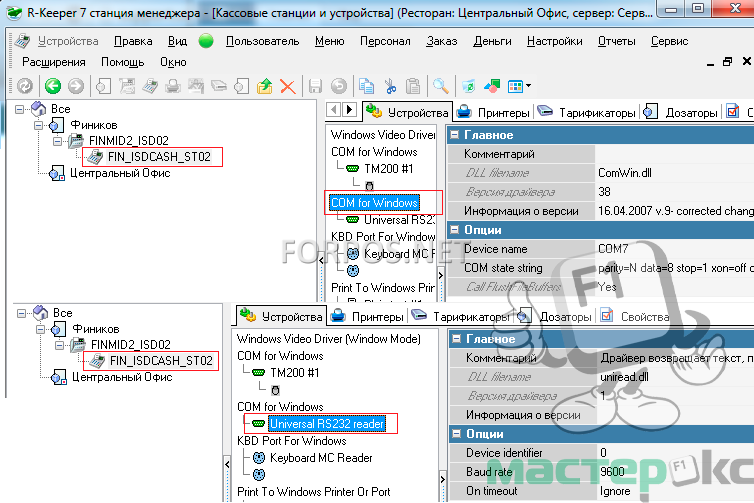Click the copy icon in the toolbar

tap(367, 86)
